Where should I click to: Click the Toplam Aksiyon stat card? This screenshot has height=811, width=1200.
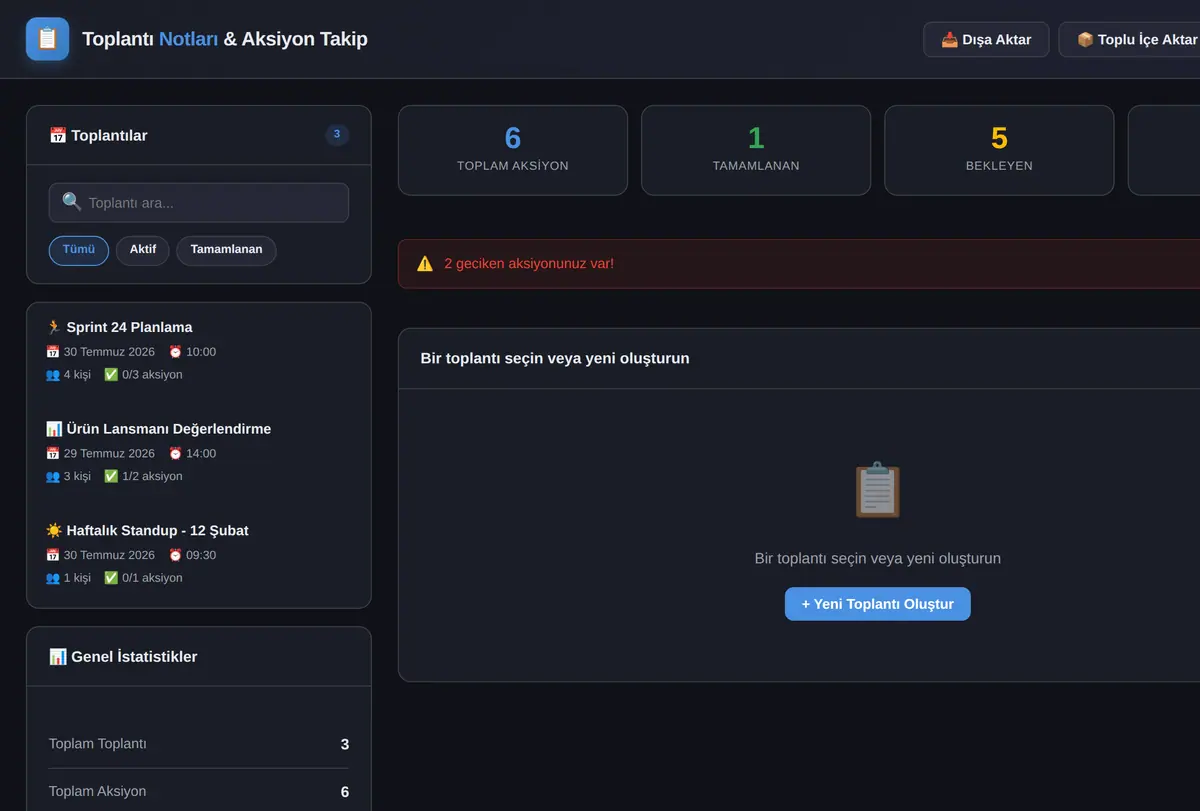tap(513, 150)
